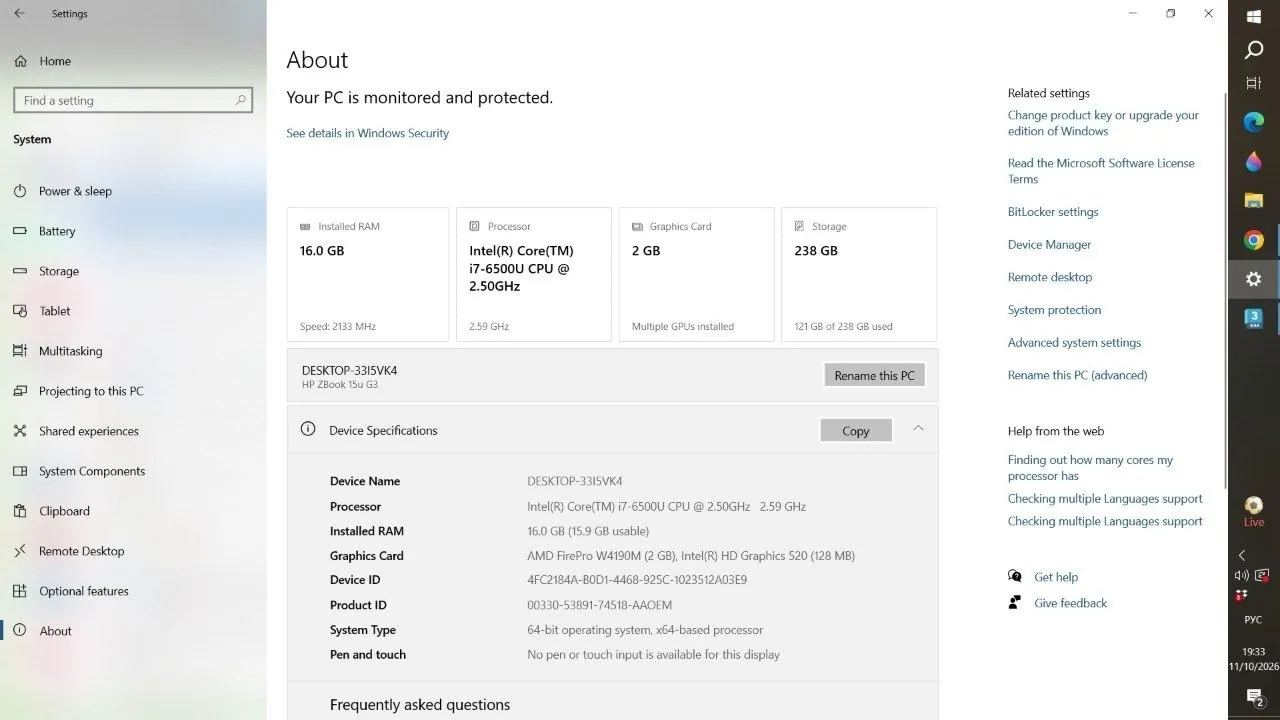This screenshot has width=1280, height=720.
Task: Collapse the Device Specifications section
Action: click(918, 429)
